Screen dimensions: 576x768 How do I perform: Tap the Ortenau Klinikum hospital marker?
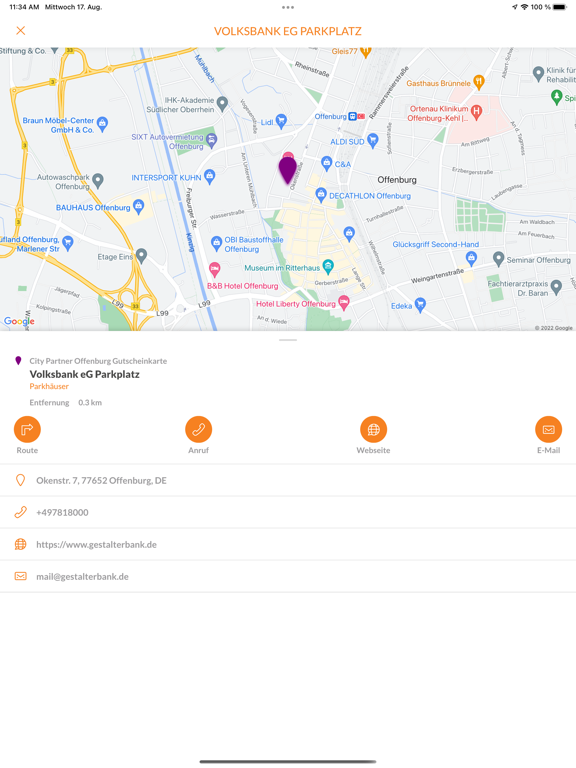[476, 113]
